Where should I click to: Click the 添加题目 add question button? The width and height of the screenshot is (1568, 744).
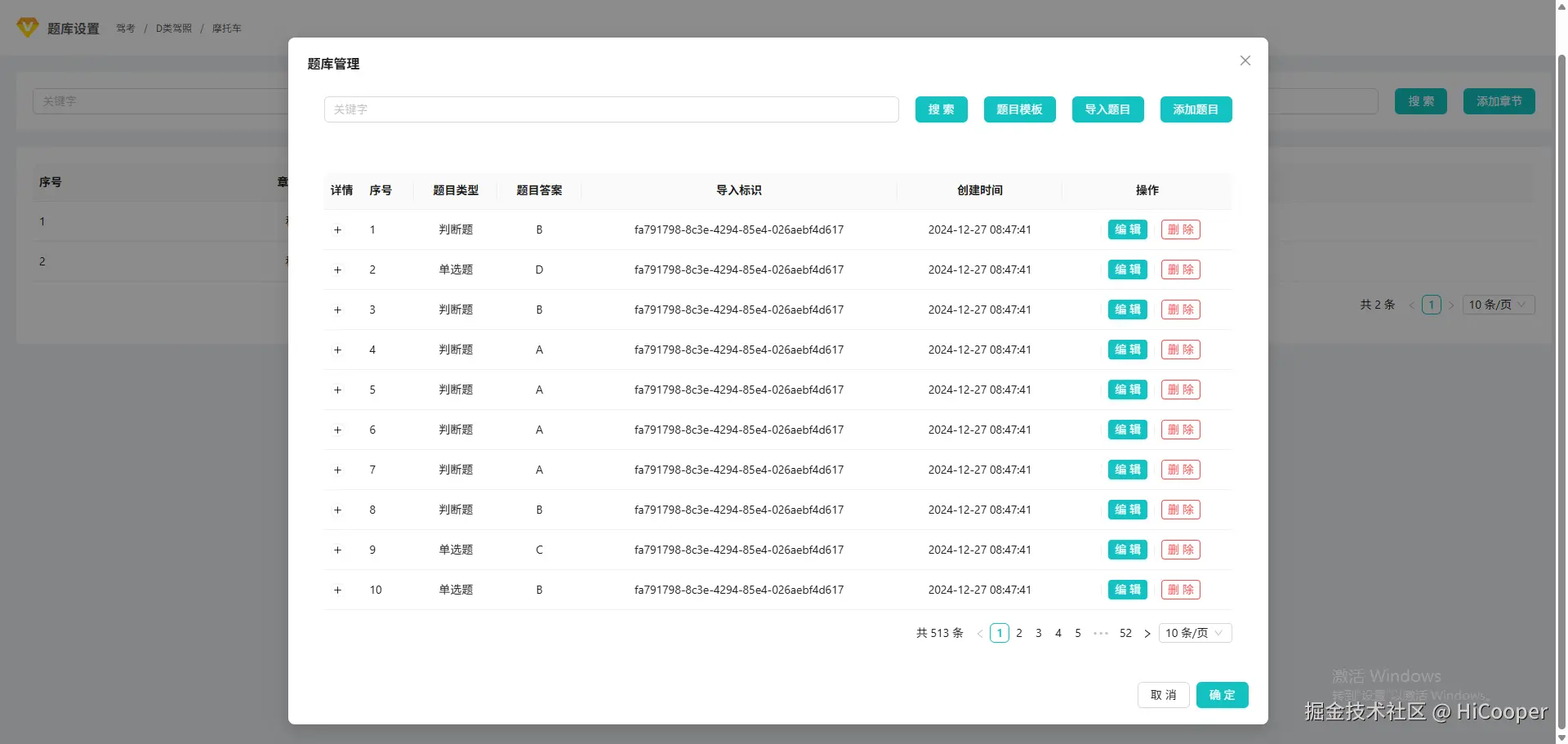[1196, 109]
